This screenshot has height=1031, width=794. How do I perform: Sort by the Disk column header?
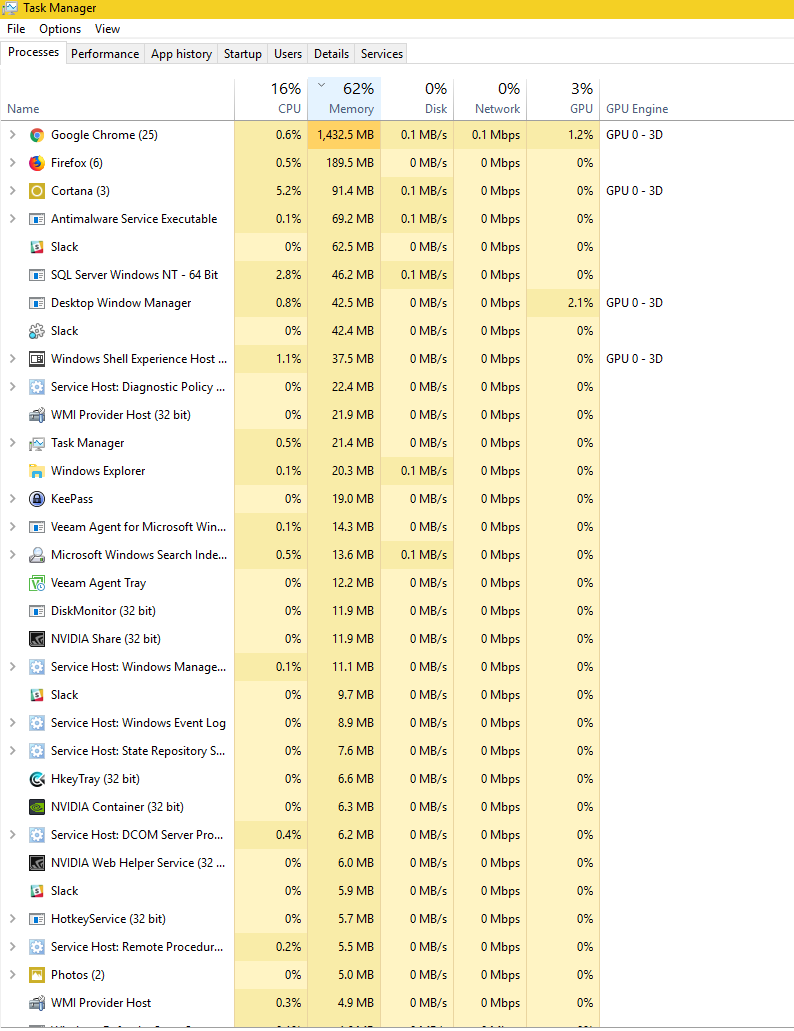pos(417,99)
